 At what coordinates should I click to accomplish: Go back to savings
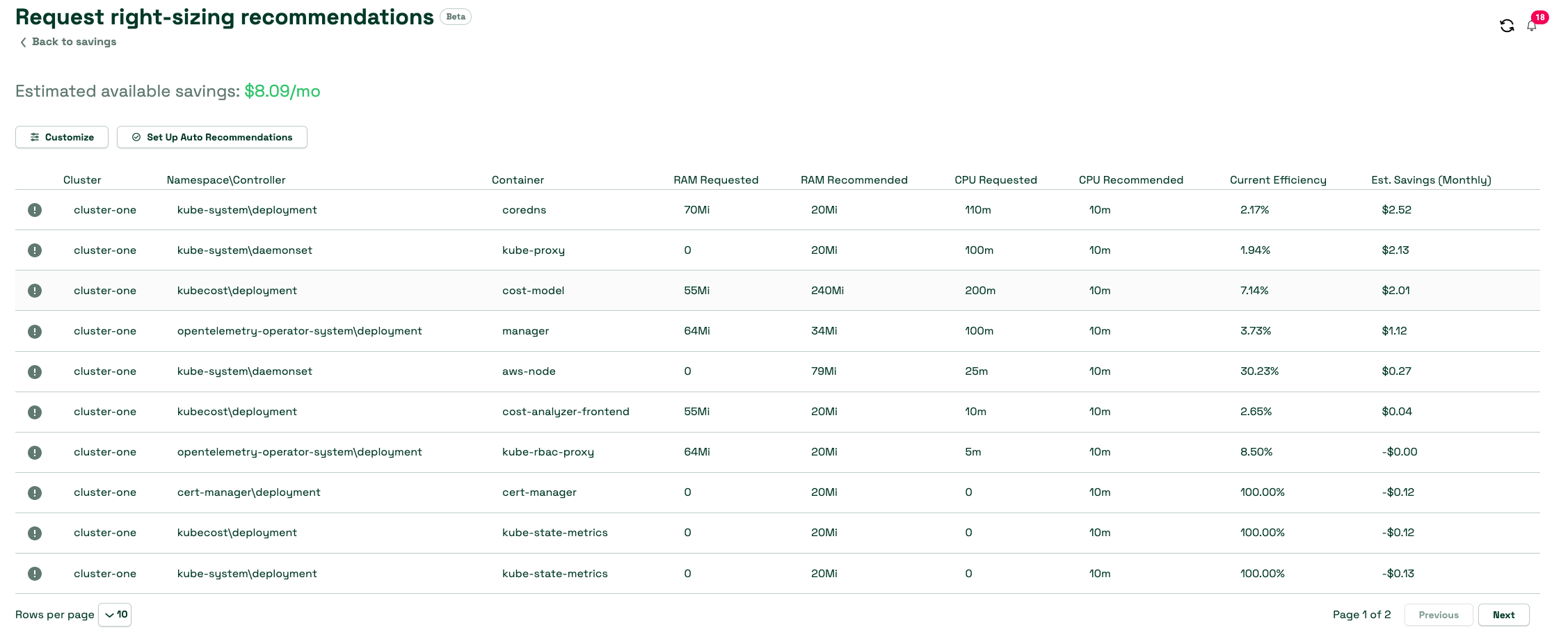(67, 42)
